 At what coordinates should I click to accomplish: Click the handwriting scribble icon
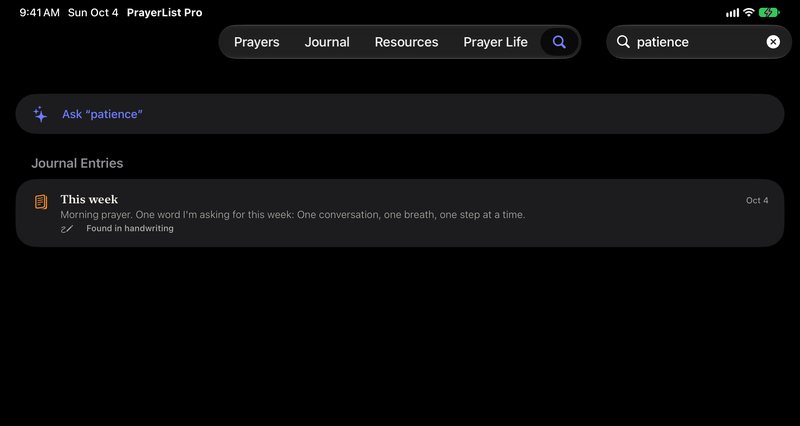point(66,229)
